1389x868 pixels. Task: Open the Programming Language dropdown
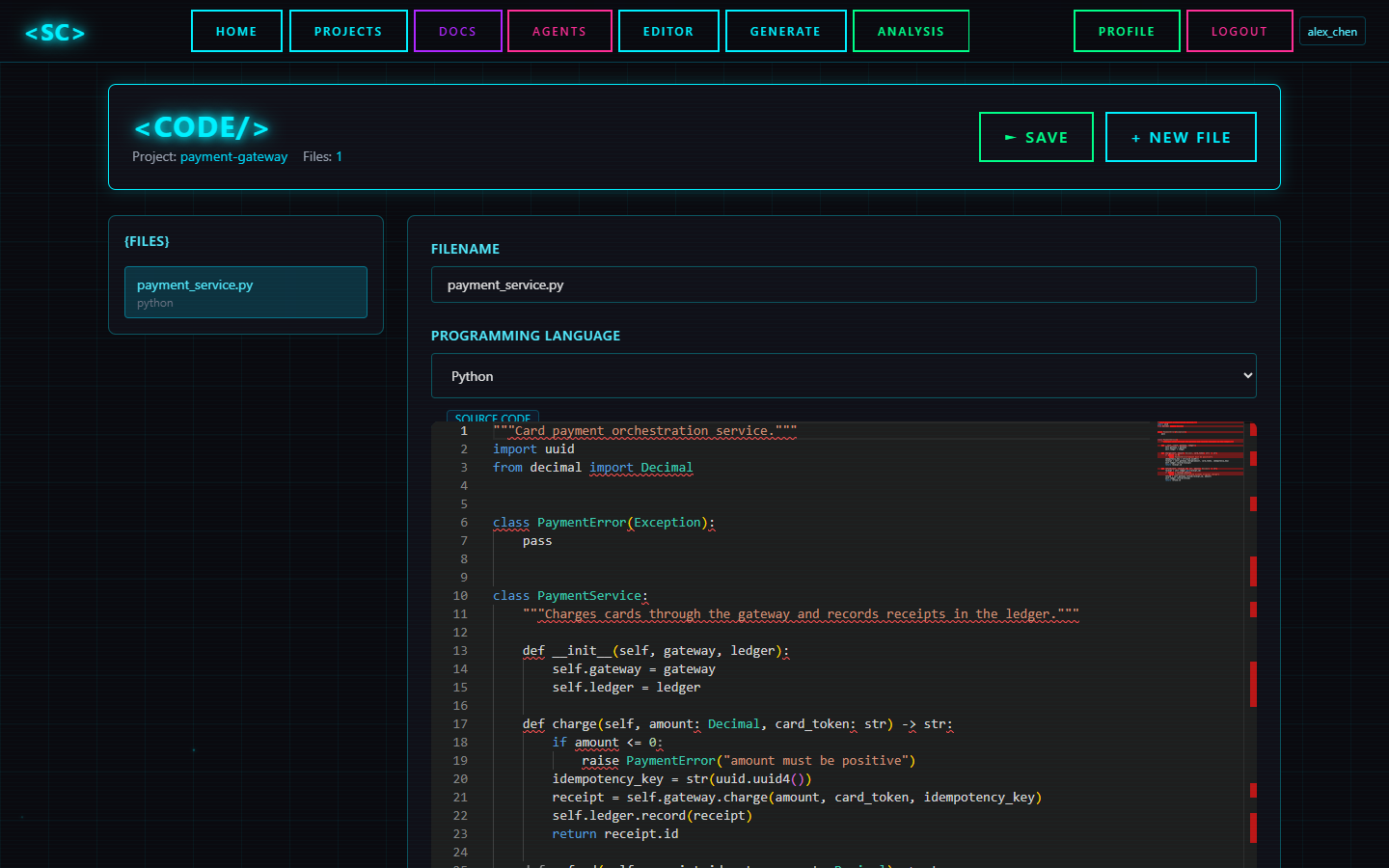pos(844,376)
